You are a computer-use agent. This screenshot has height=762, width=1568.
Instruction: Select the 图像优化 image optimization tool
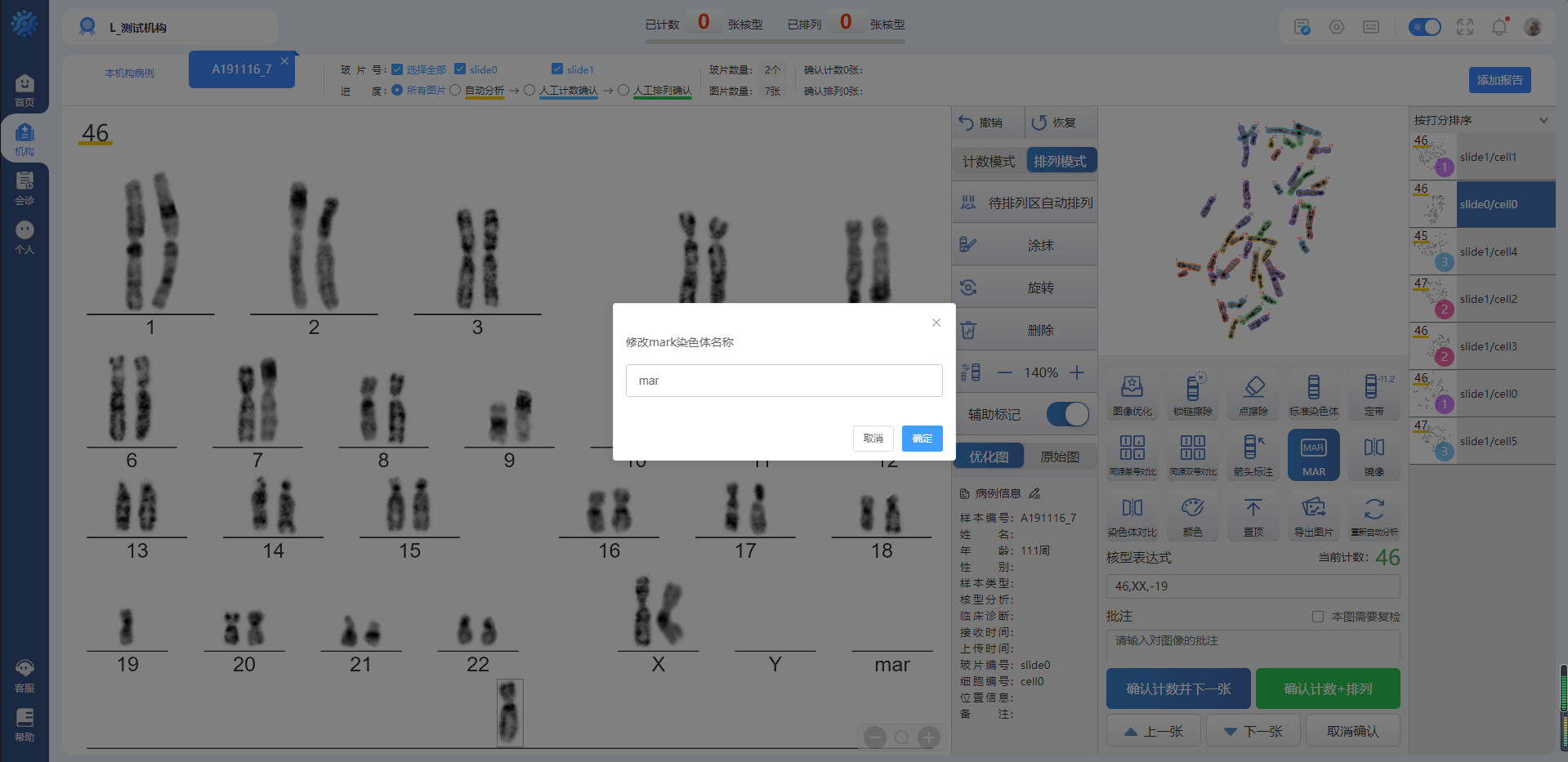(1132, 394)
